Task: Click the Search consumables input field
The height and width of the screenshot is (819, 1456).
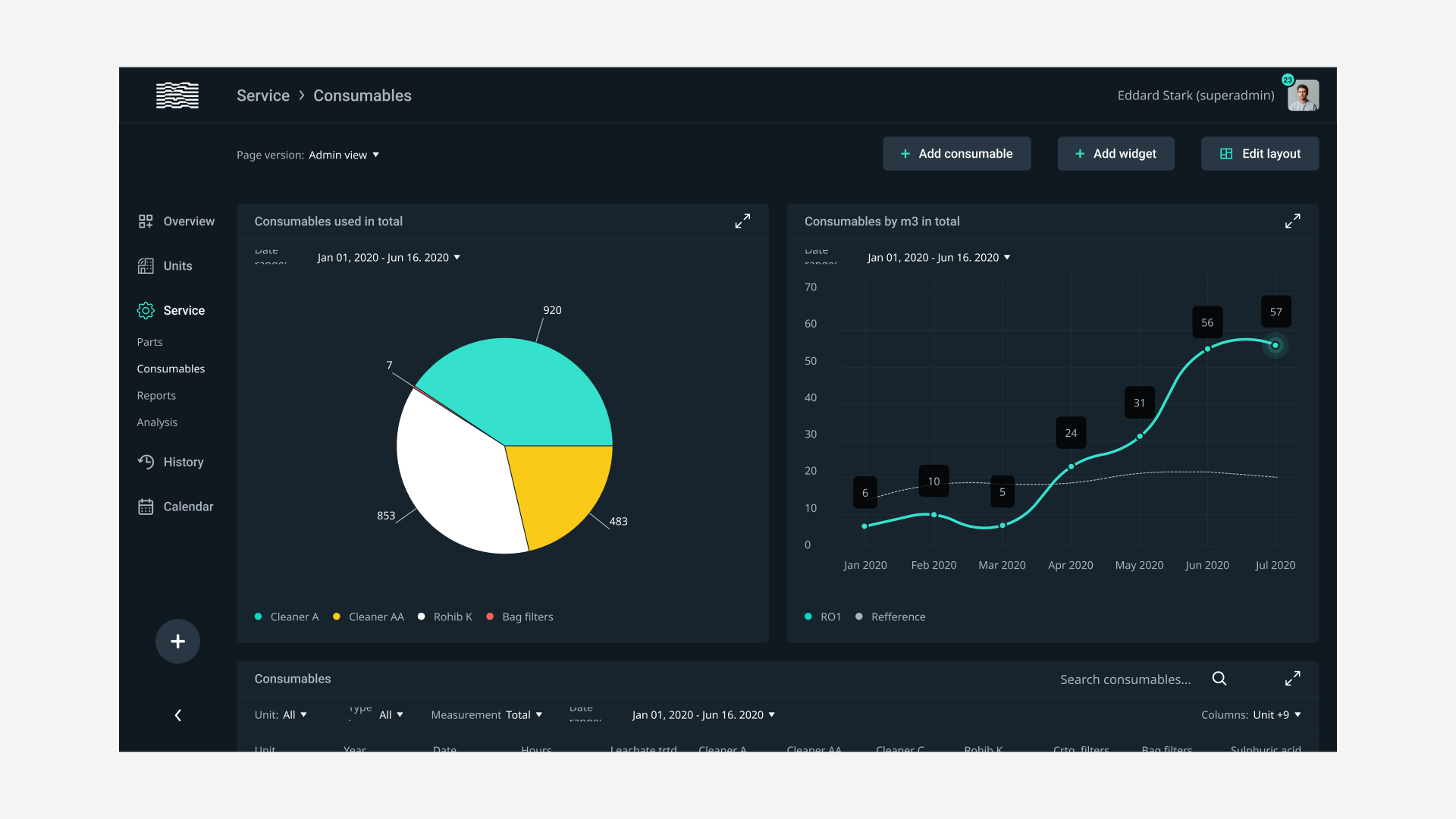Action: 1125,679
